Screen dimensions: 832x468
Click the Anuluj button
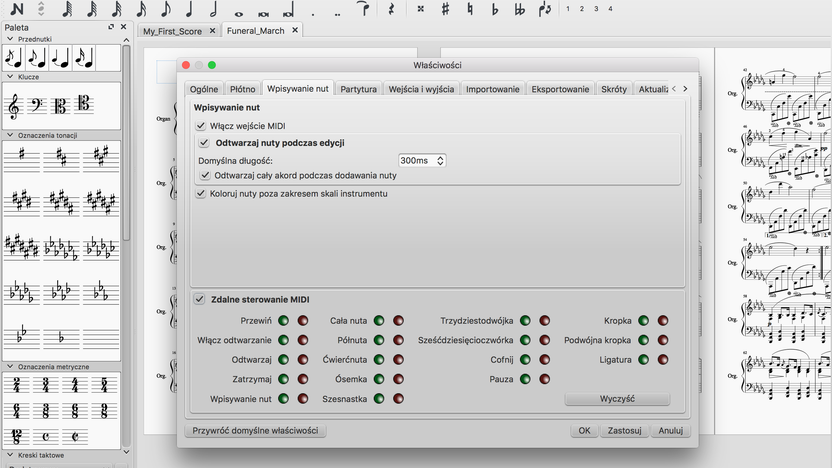[x=671, y=430]
